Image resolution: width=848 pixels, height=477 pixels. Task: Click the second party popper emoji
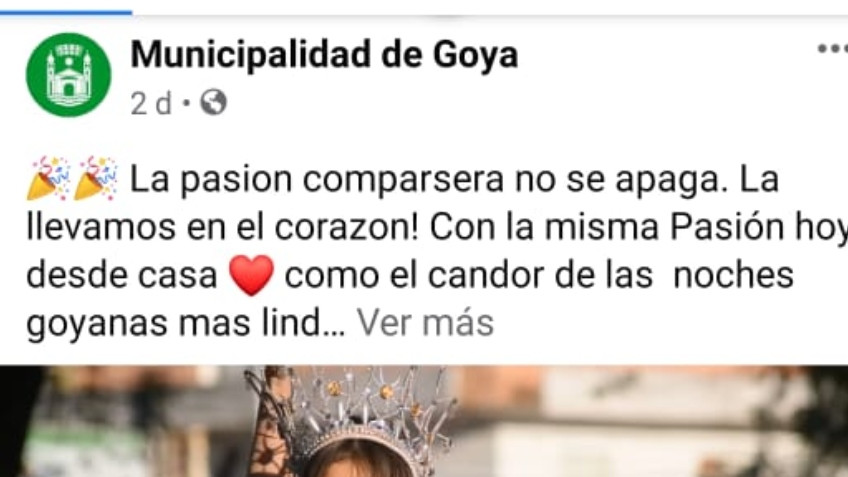[x=95, y=178]
